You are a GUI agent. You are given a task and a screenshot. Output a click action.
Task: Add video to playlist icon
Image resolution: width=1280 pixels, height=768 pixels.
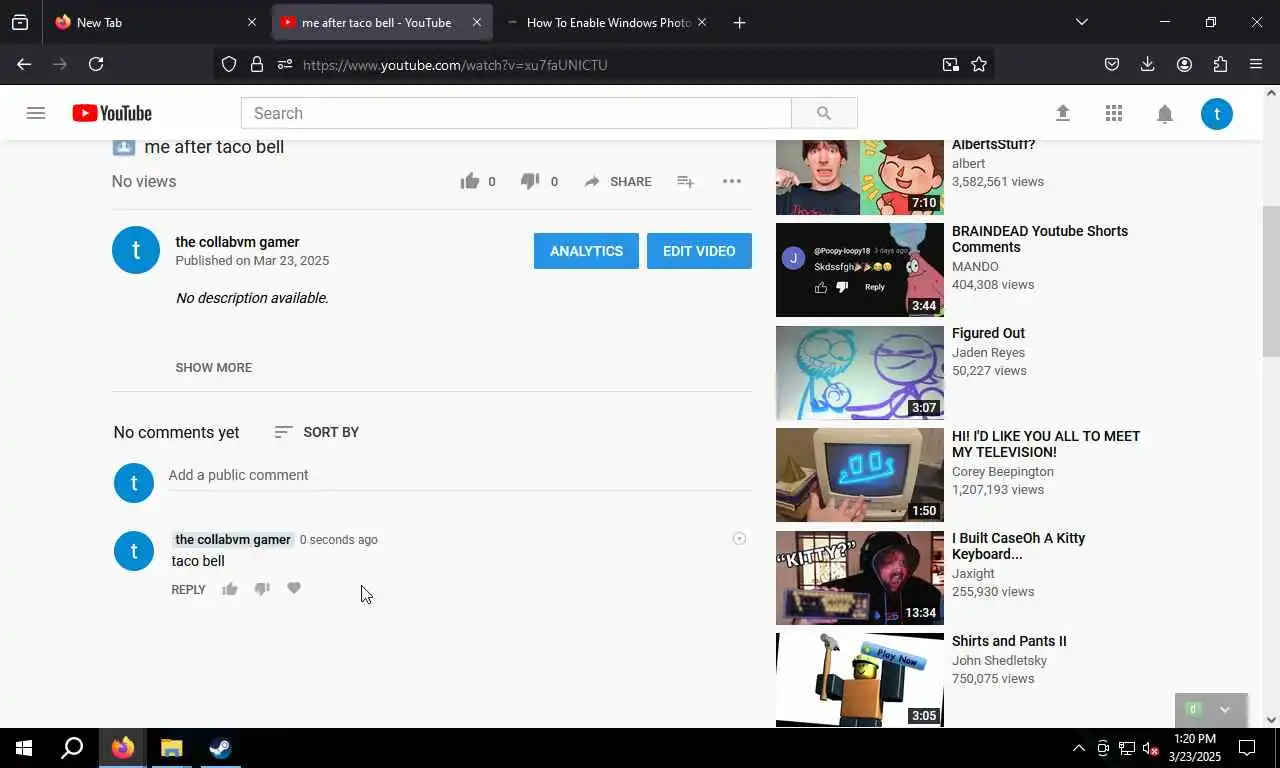(x=685, y=181)
